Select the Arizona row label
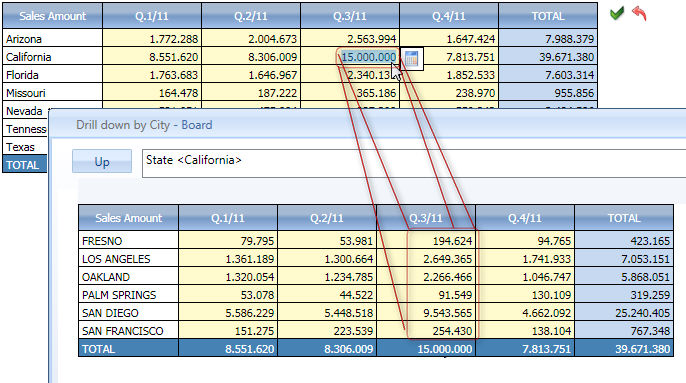686x383 pixels. coord(24,39)
